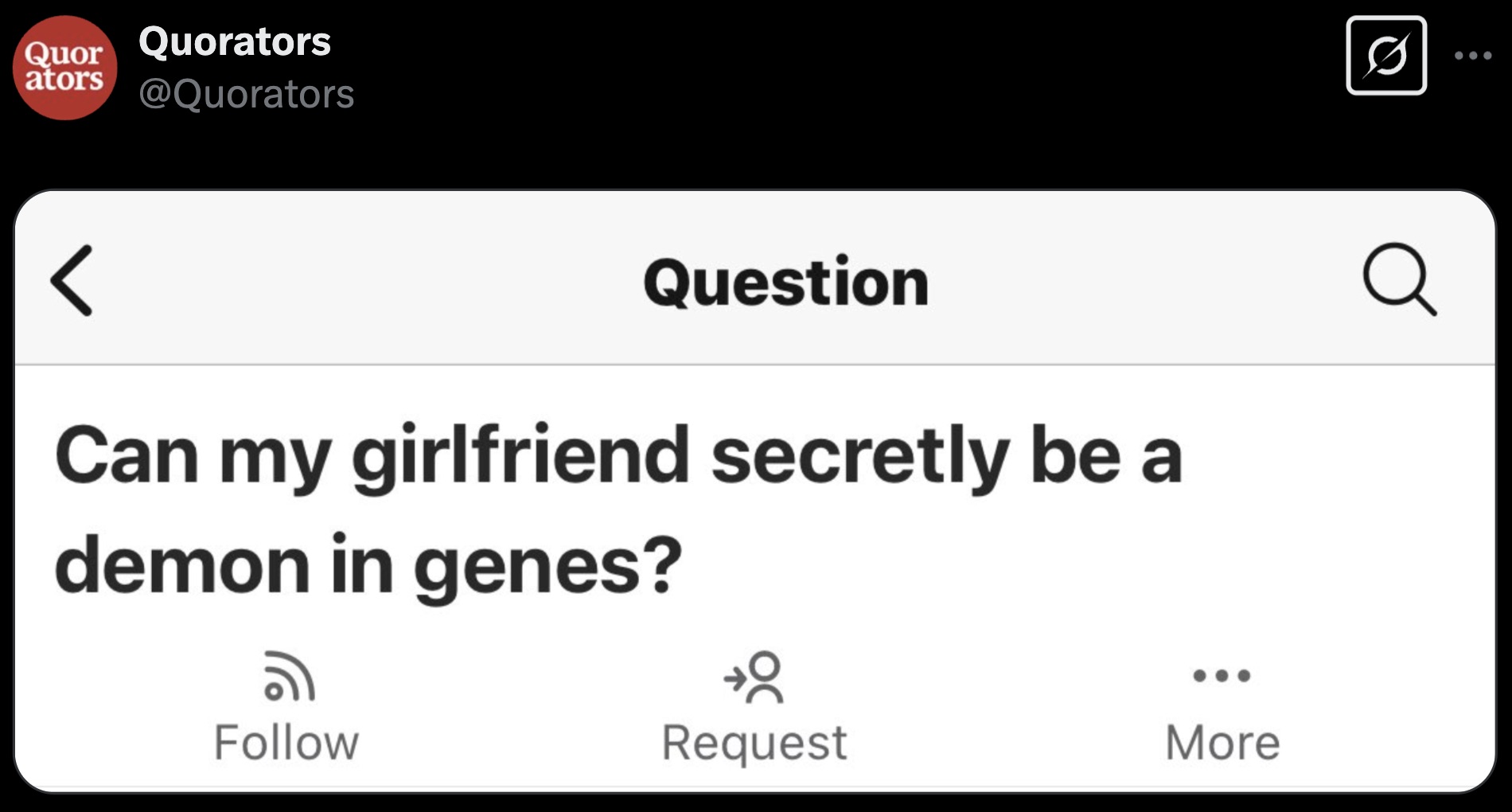The height and width of the screenshot is (812, 1512).
Task: Select the Follow label text
Action: click(x=286, y=743)
